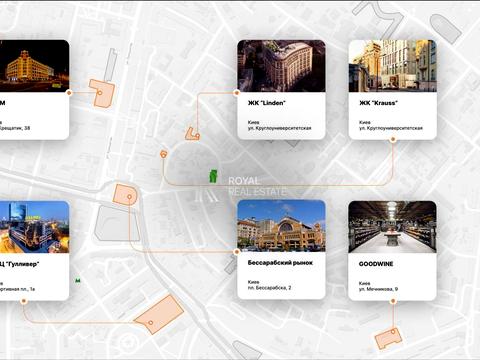Open the ЖК "Krauss" building photo
The height and width of the screenshot is (360, 480).
393,66
